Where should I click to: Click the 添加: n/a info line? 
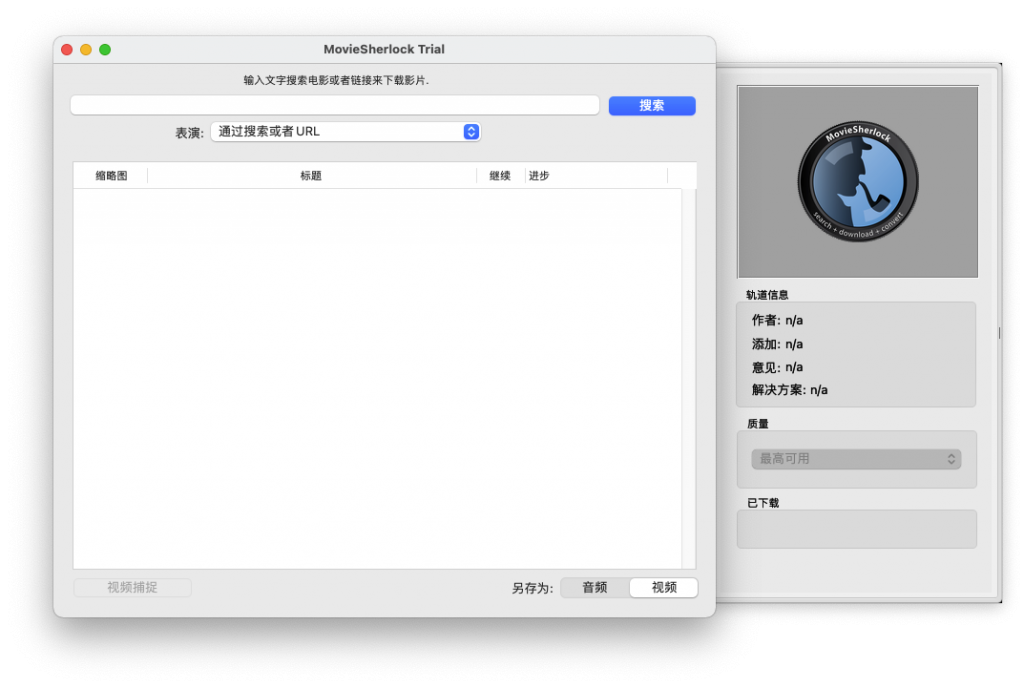pos(777,344)
